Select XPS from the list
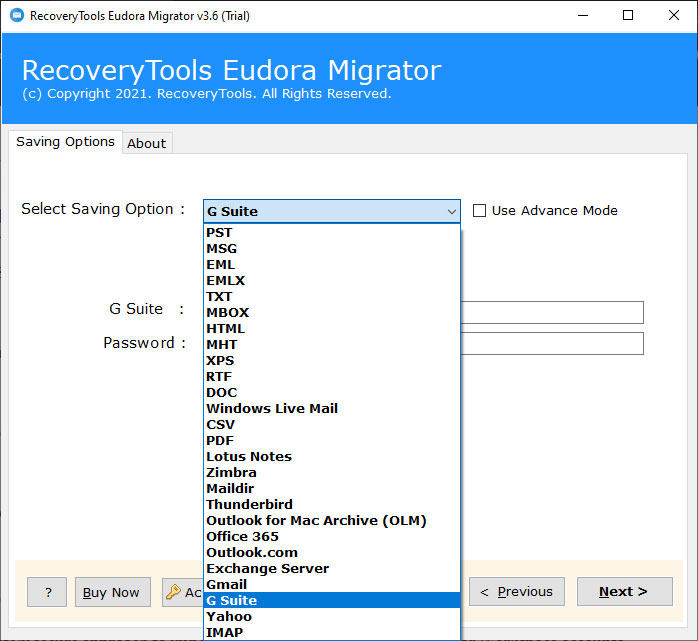This screenshot has width=698, height=641. [332, 361]
